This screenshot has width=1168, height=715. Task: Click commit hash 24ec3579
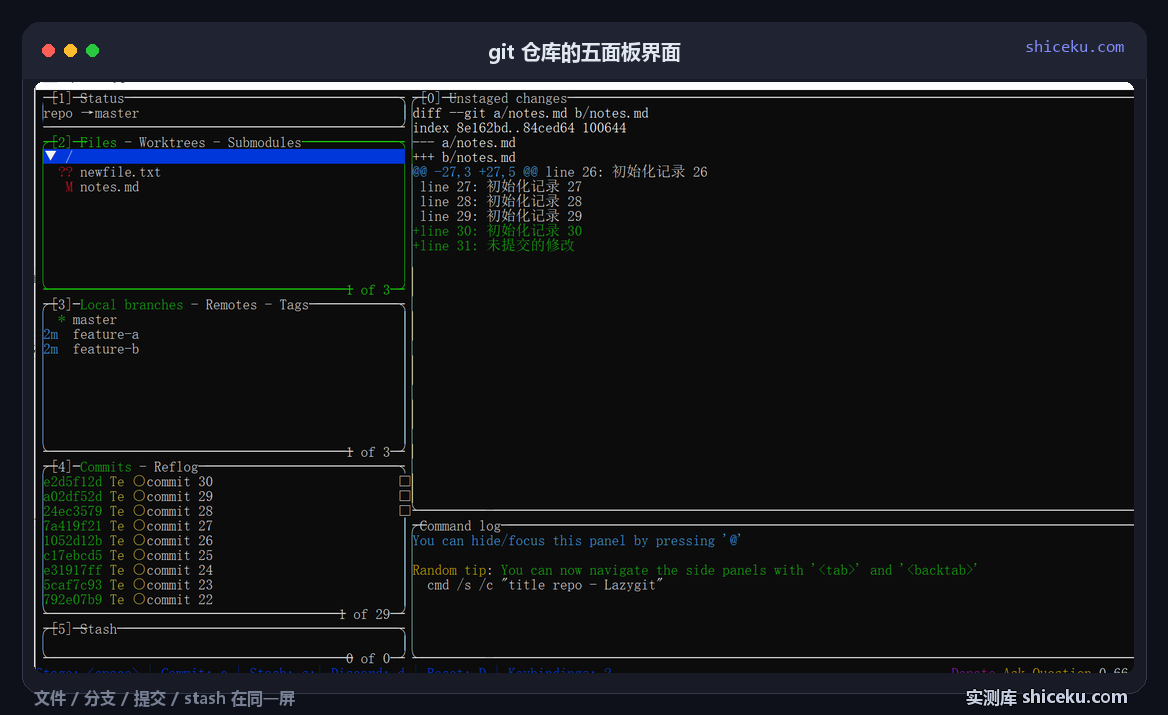click(x=73, y=512)
